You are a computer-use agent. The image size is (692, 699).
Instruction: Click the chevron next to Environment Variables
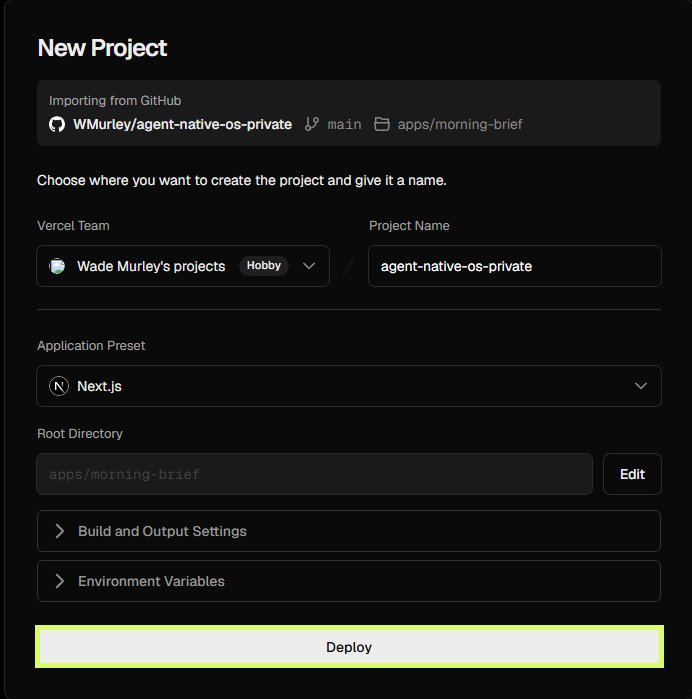click(x=60, y=581)
